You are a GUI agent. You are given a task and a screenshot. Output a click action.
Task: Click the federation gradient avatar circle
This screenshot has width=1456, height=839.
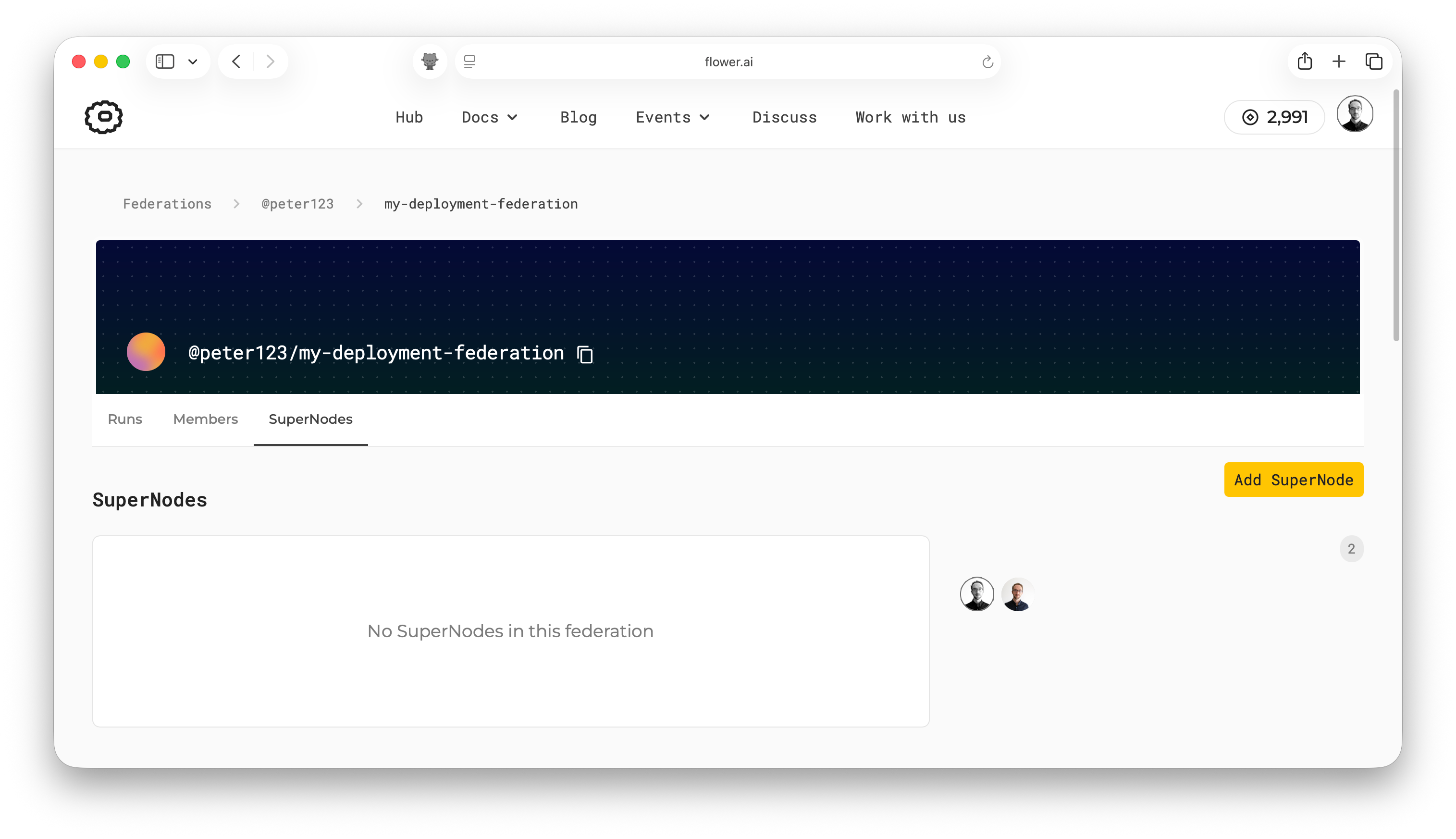pyautogui.click(x=146, y=351)
